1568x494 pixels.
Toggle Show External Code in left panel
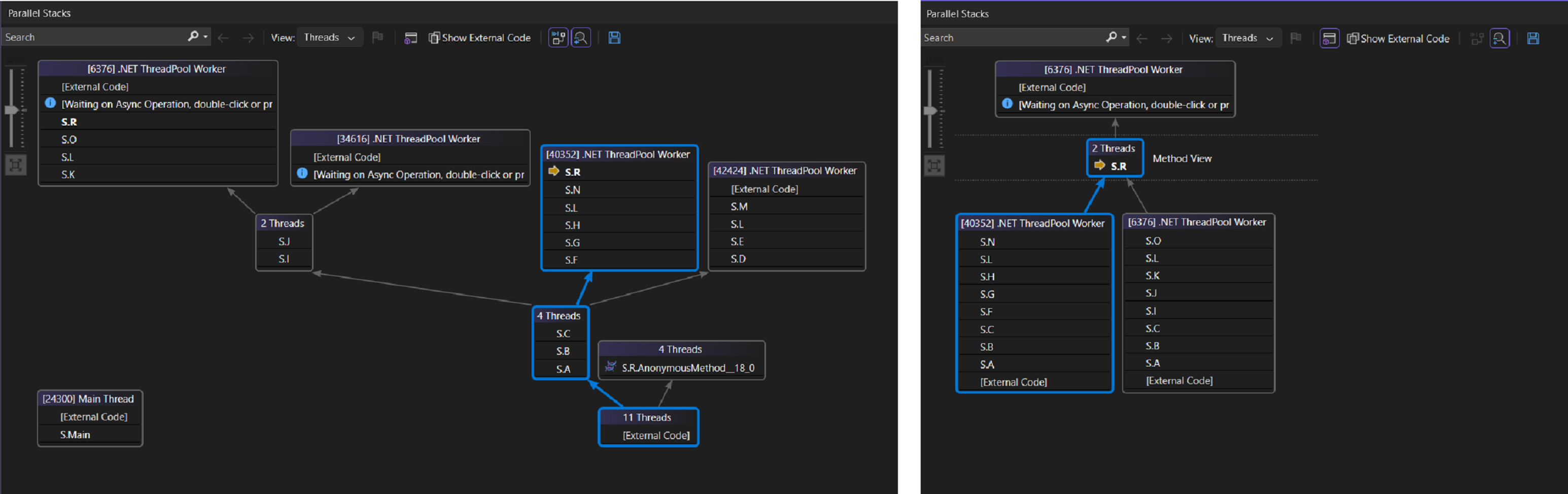480,37
